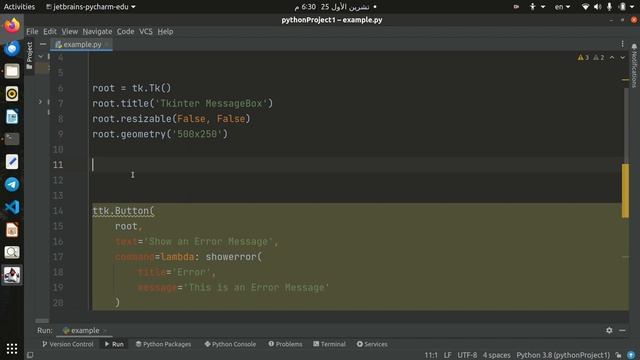The width and height of the screenshot is (640, 360).
Task: Open editor tabs more-options menu
Action: (x=622, y=44)
